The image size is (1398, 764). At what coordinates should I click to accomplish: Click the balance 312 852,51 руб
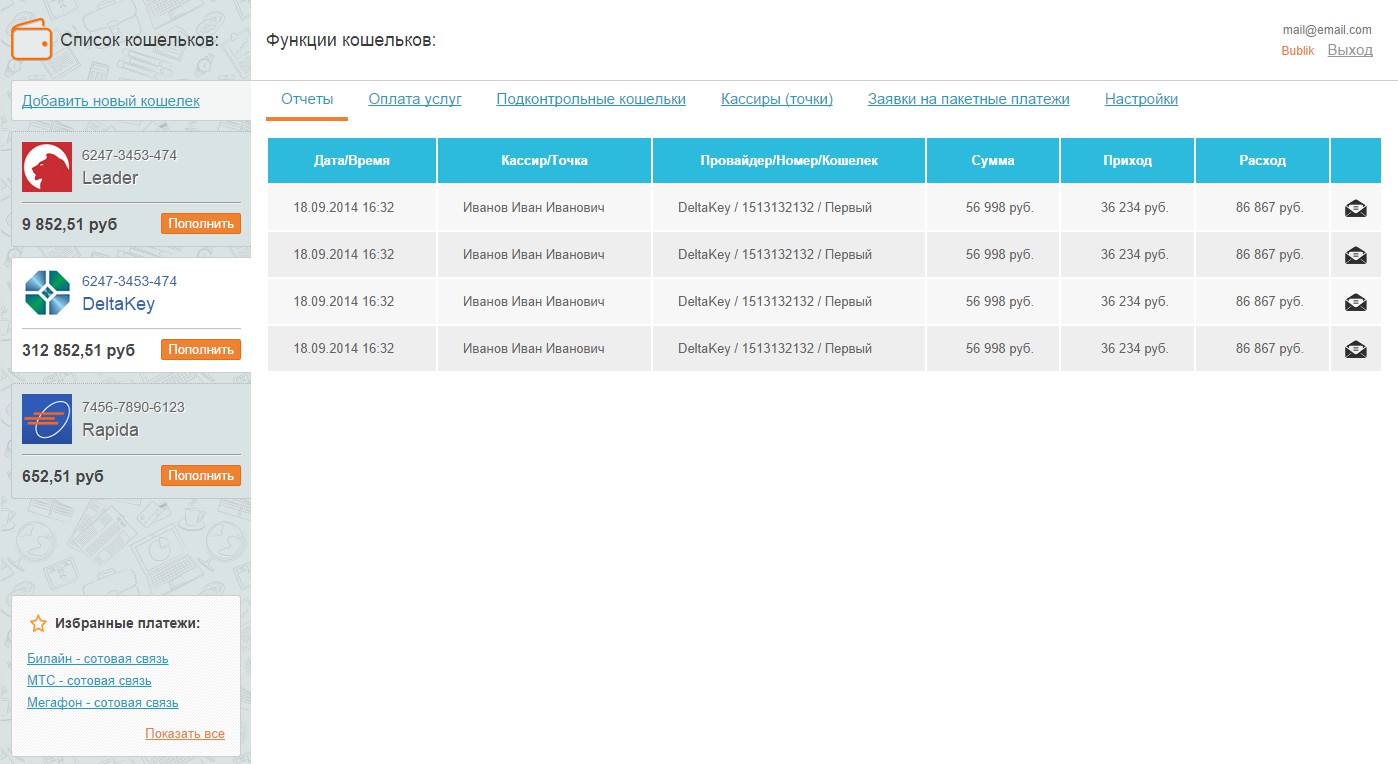pyautogui.click(x=78, y=351)
